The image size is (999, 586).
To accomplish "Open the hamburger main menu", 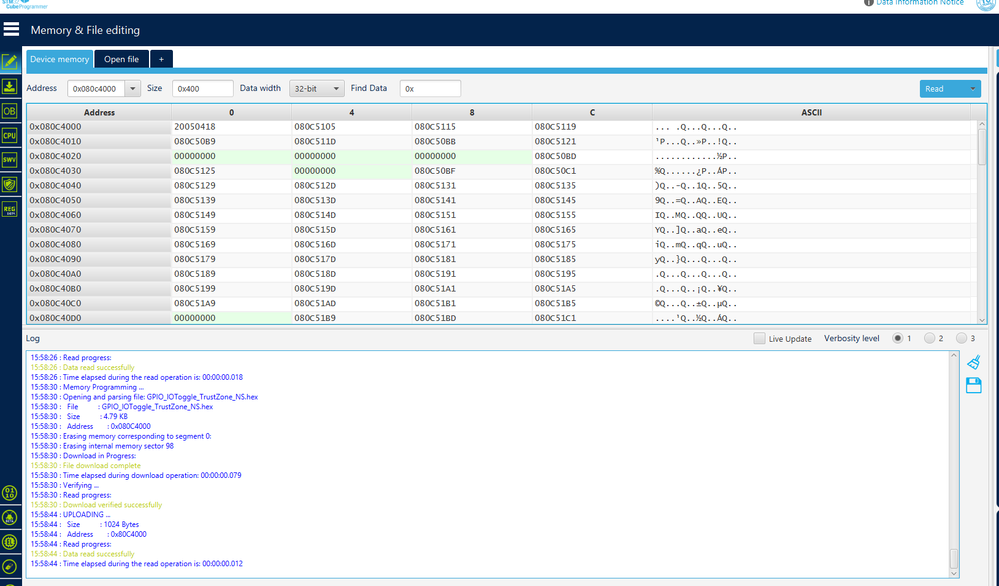I will [x=11, y=29].
